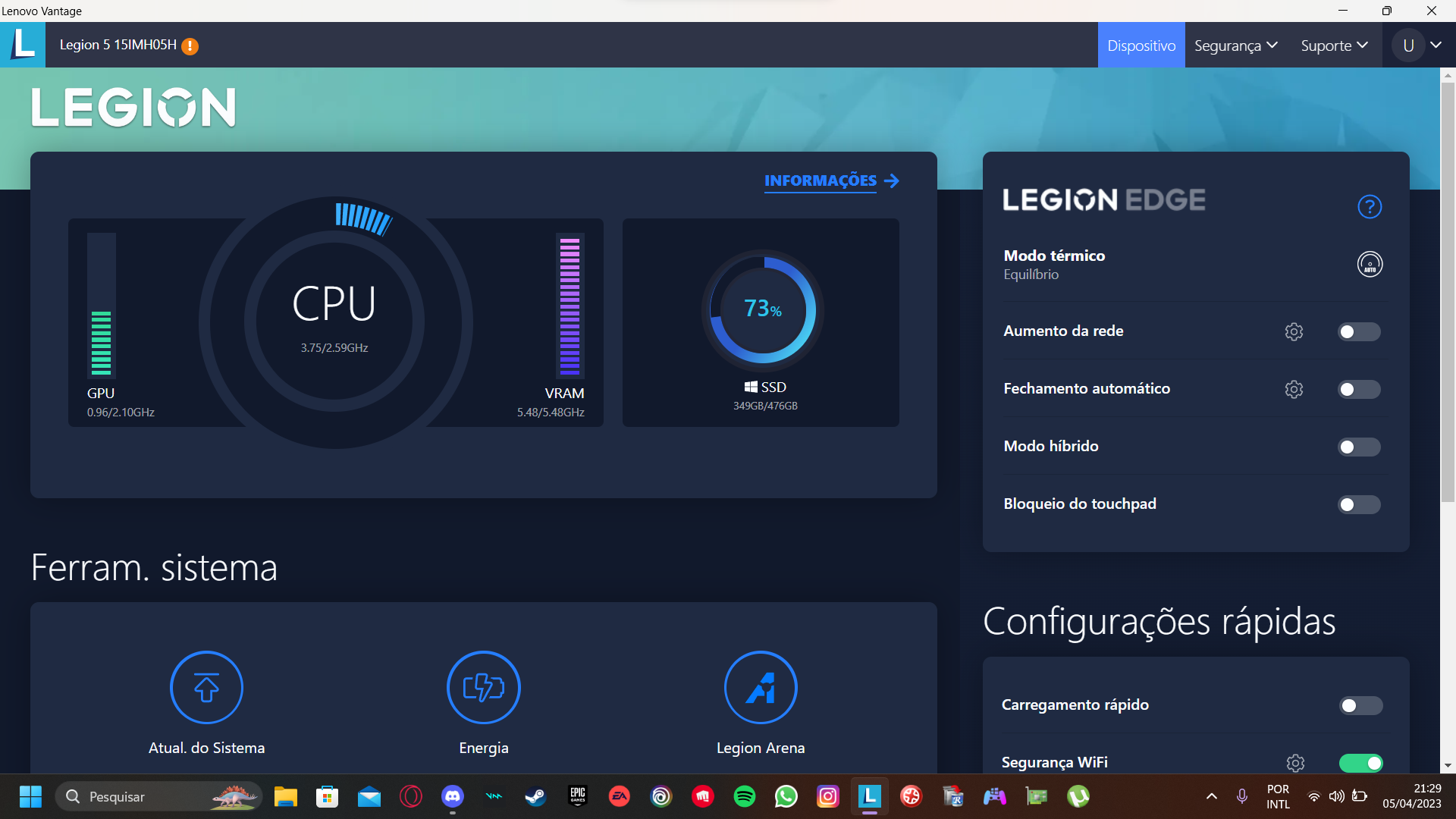Open the Mail app in taskbar

(x=369, y=796)
